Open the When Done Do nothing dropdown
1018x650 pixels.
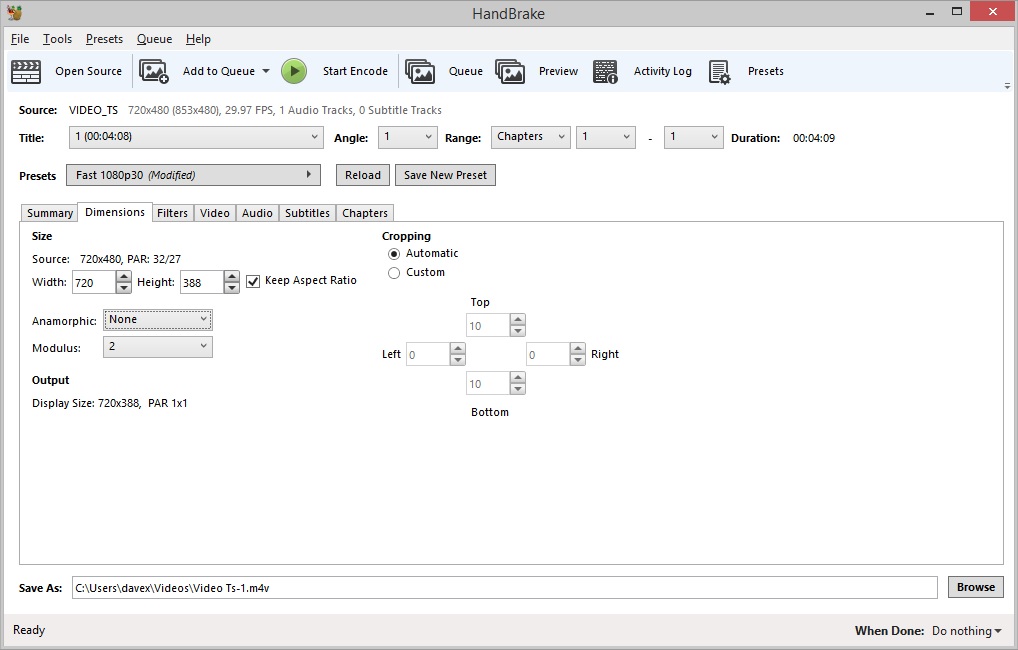coord(967,631)
